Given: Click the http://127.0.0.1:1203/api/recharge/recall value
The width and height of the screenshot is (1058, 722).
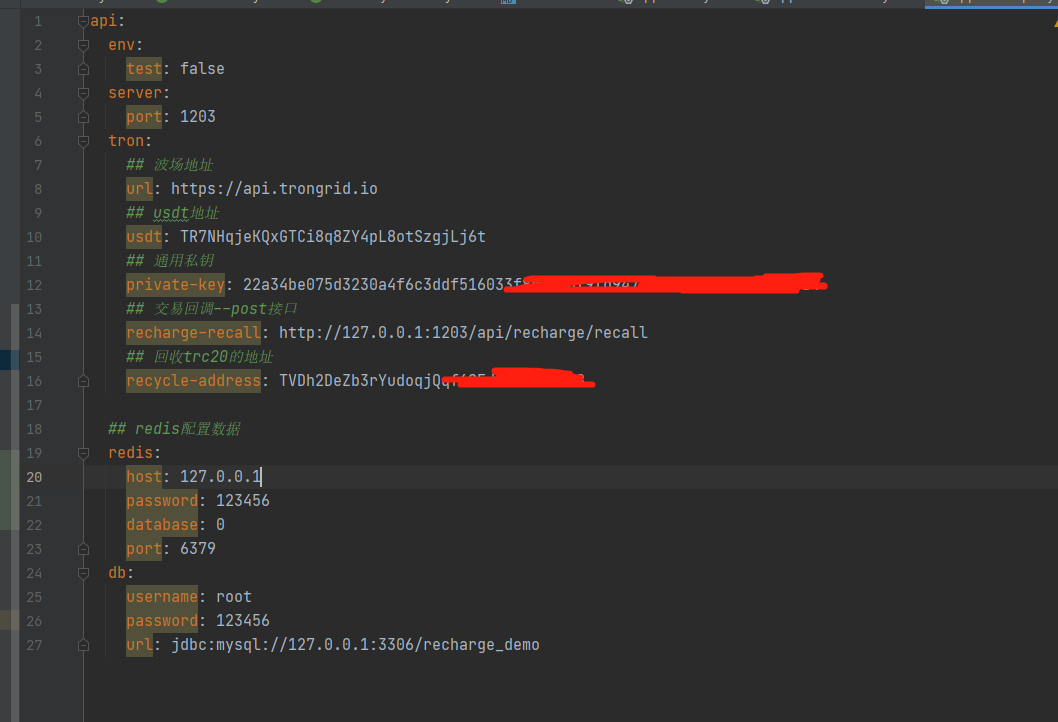Looking at the screenshot, I should point(464,333).
